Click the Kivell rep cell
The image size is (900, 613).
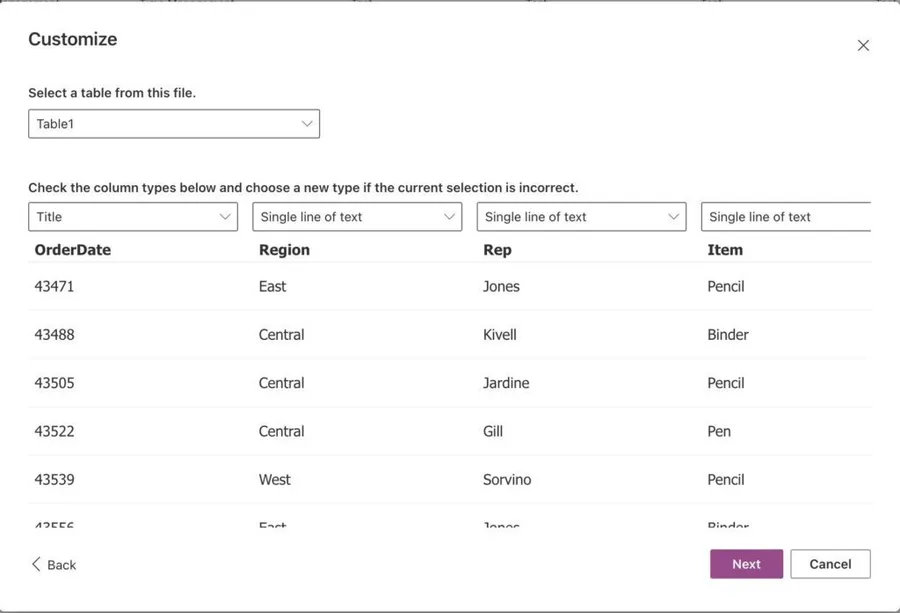click(500, 335)
